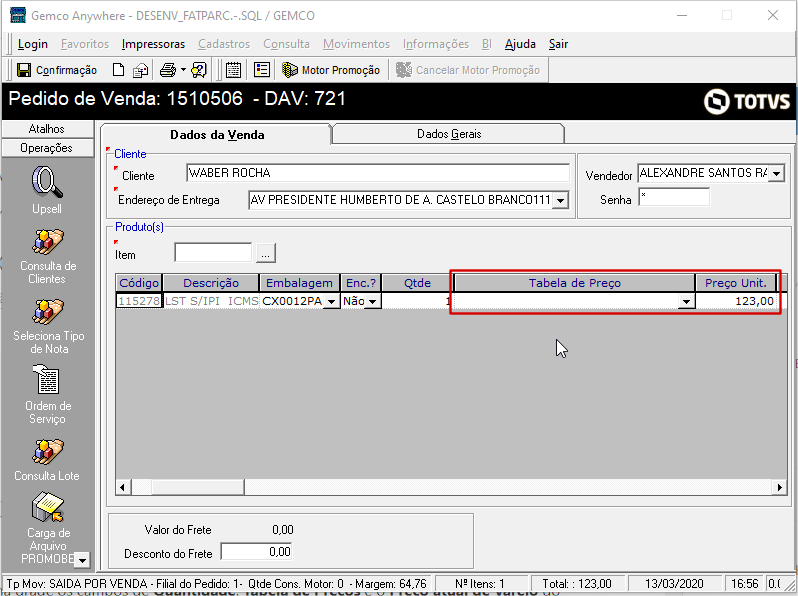
Task: Switch to the Dados Gerais tab
Action: tap(449, 134)
